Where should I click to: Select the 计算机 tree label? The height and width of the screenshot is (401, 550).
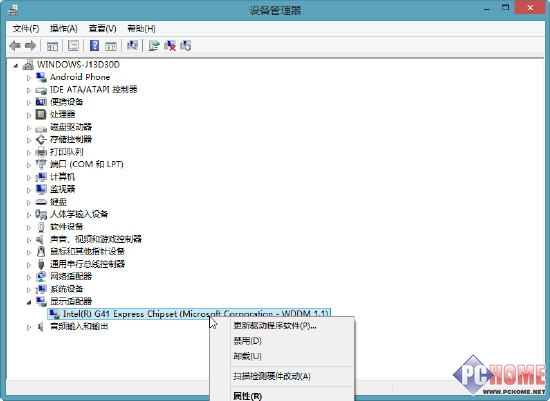(62, 177)
